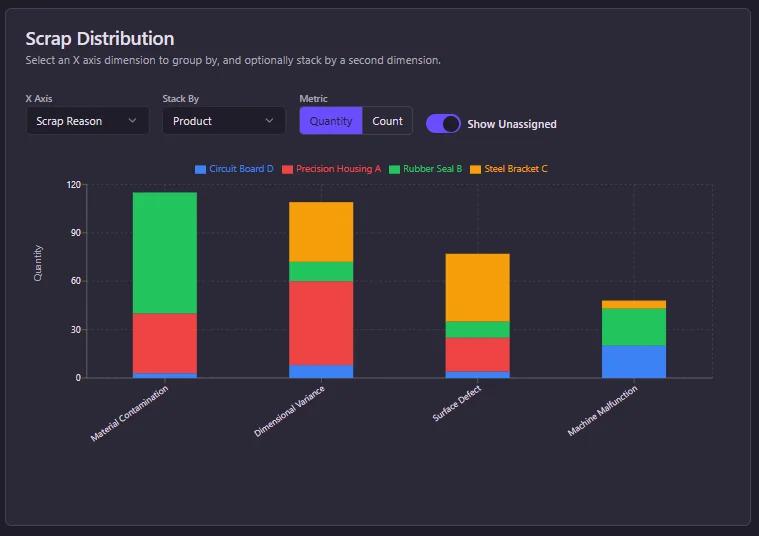
Task: Click green segment of Dimensional Variance bar
Action: coord(321,272)
